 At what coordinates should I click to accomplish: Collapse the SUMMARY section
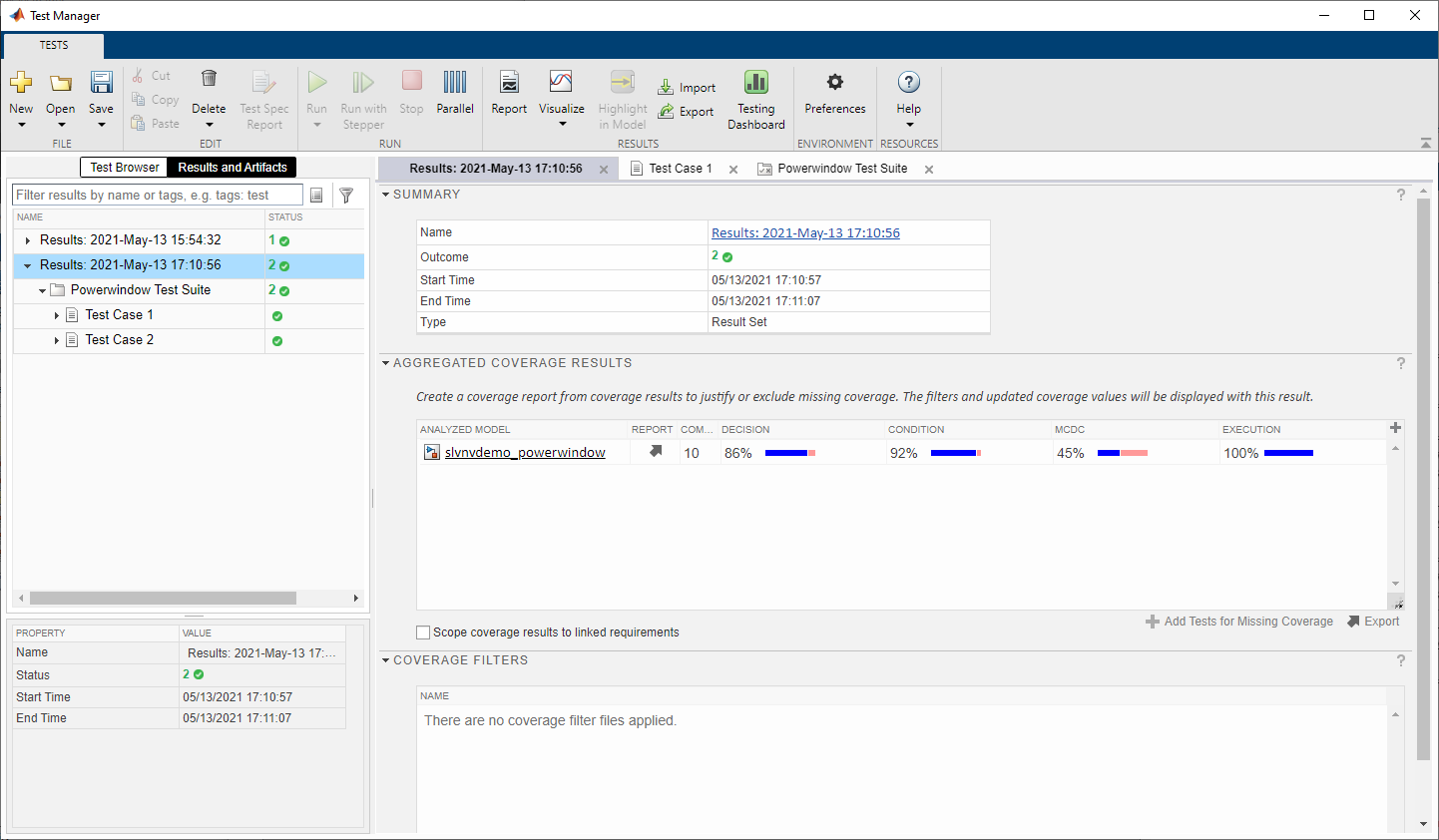pos(385,195)
